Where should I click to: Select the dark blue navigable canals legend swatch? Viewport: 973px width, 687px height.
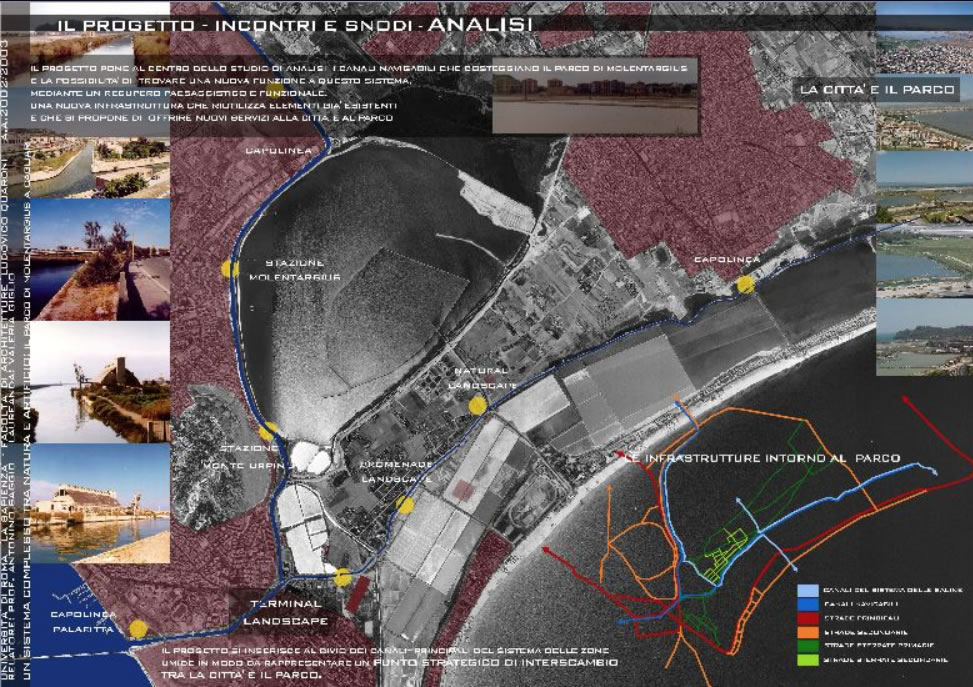pyautogui.click(x=806, y=604)
